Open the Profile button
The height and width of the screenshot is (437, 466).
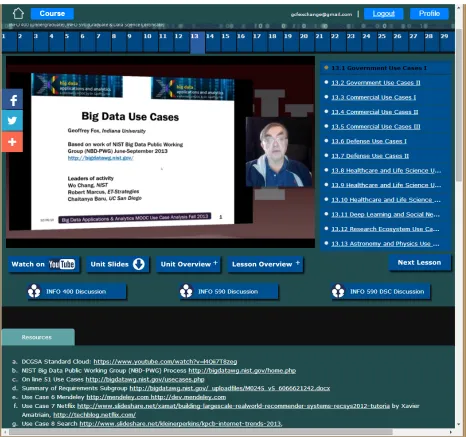[x=429, y=14]
